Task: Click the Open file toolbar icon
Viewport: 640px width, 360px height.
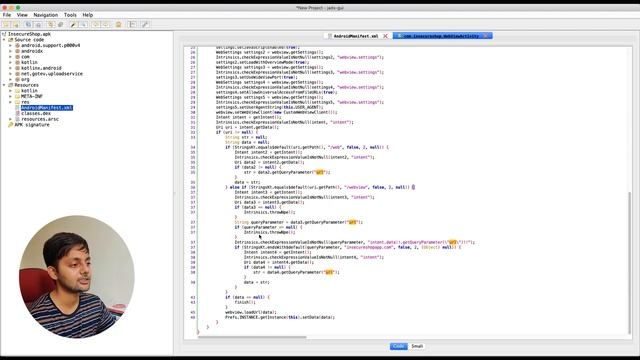Action: (x=7, y=24)
